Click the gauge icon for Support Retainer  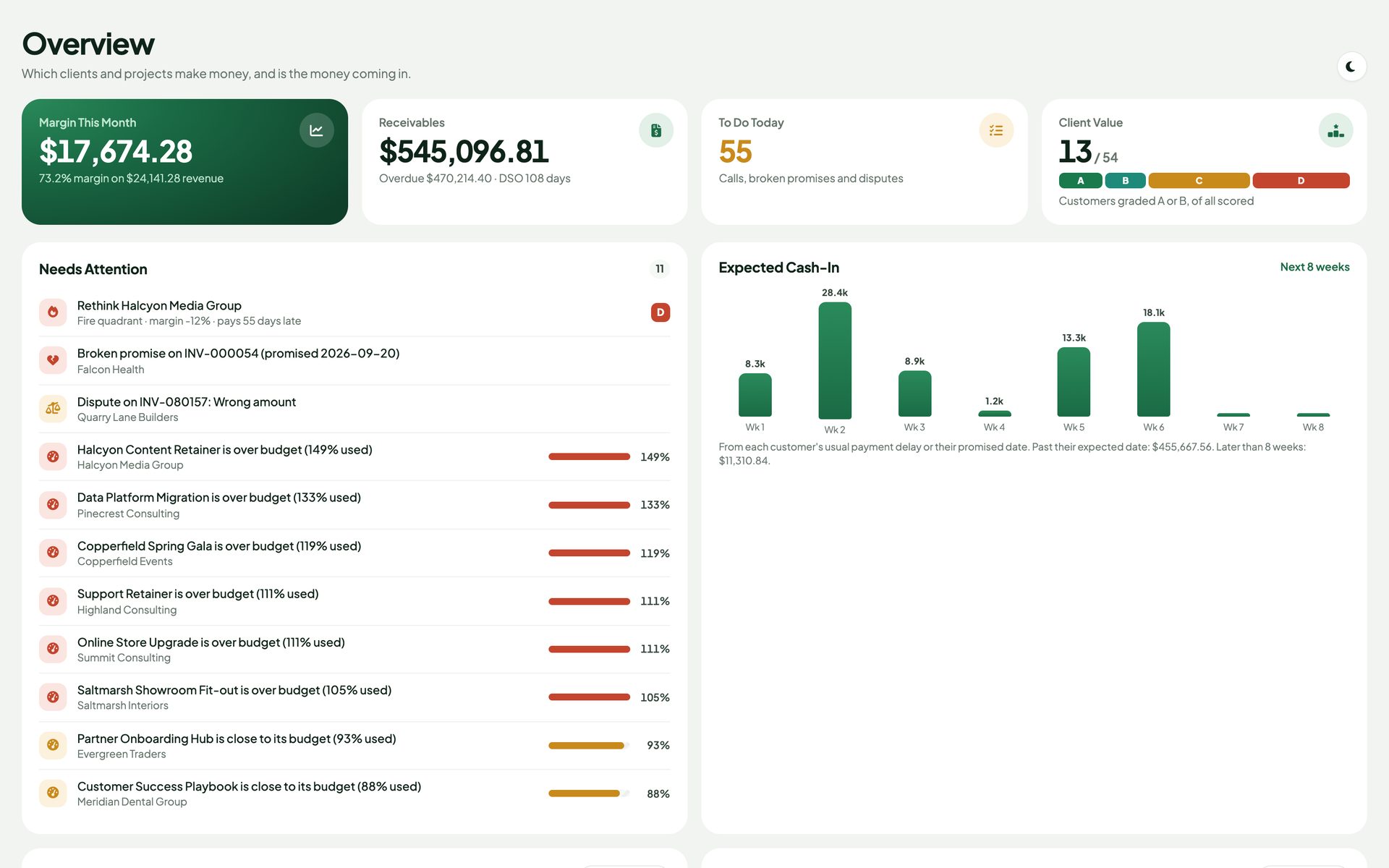pos(53,601)
